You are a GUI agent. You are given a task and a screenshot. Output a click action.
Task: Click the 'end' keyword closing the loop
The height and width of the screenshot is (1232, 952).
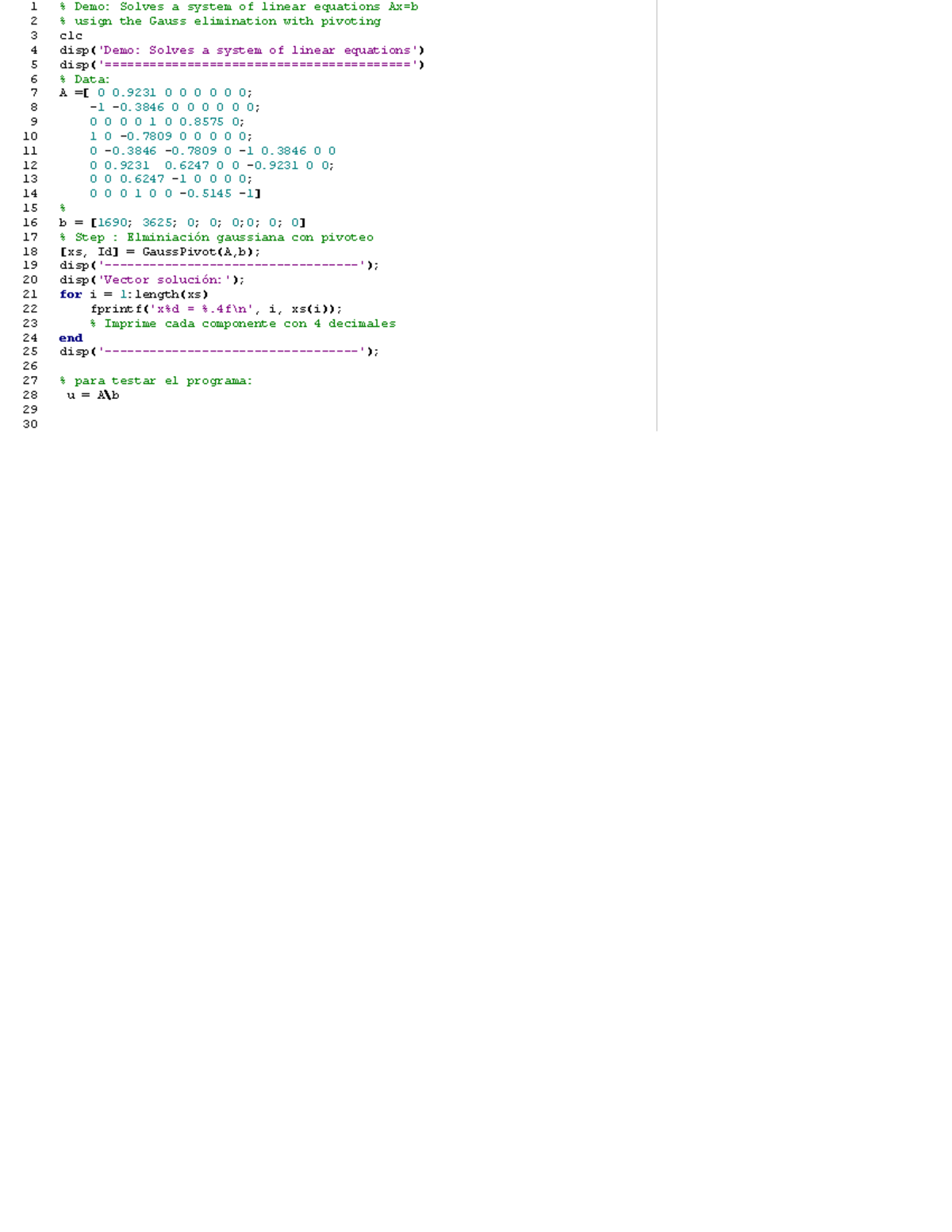[71, 338]
